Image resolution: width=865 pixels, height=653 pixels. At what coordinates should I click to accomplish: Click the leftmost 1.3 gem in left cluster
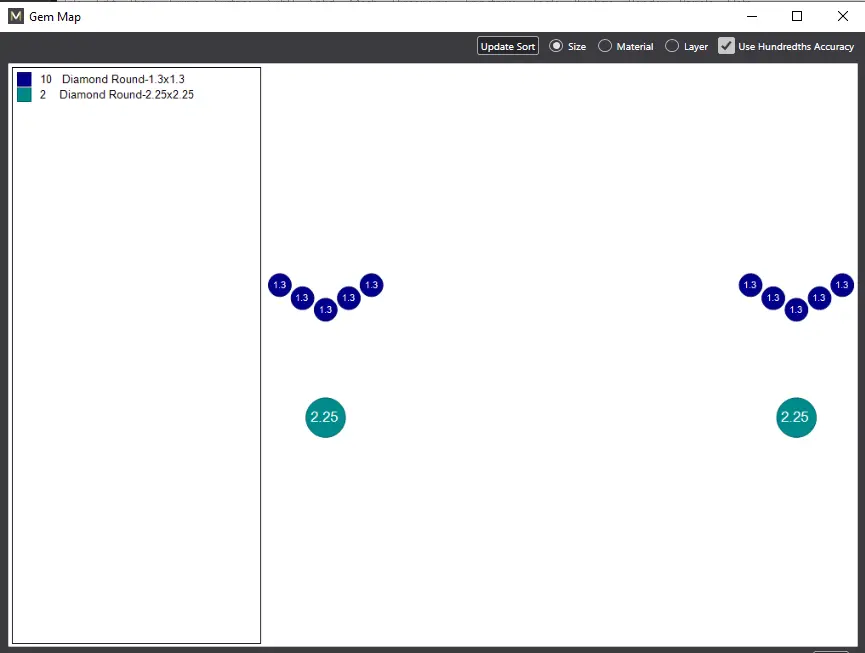pos(279,285)
